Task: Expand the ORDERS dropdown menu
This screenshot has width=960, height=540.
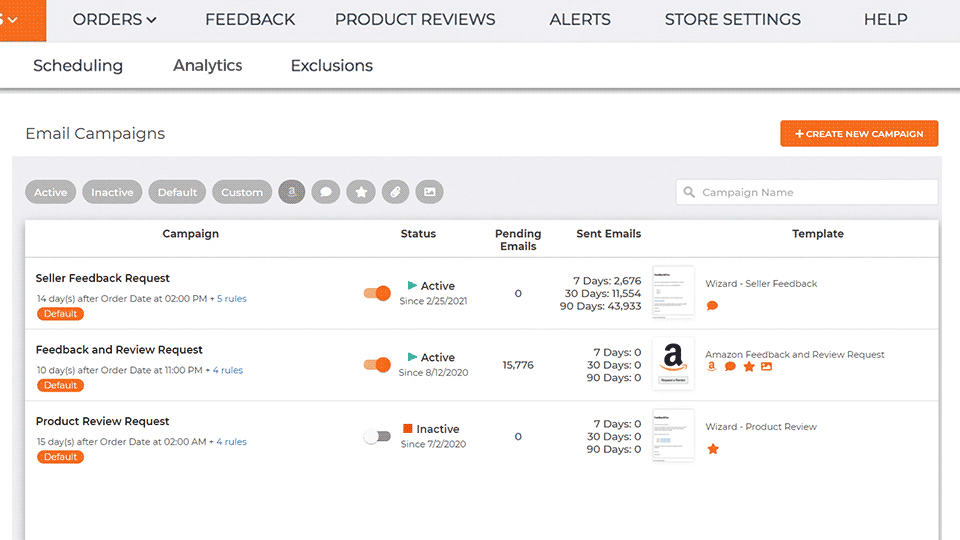Action: pyautogui.click(x=115, y=19)
